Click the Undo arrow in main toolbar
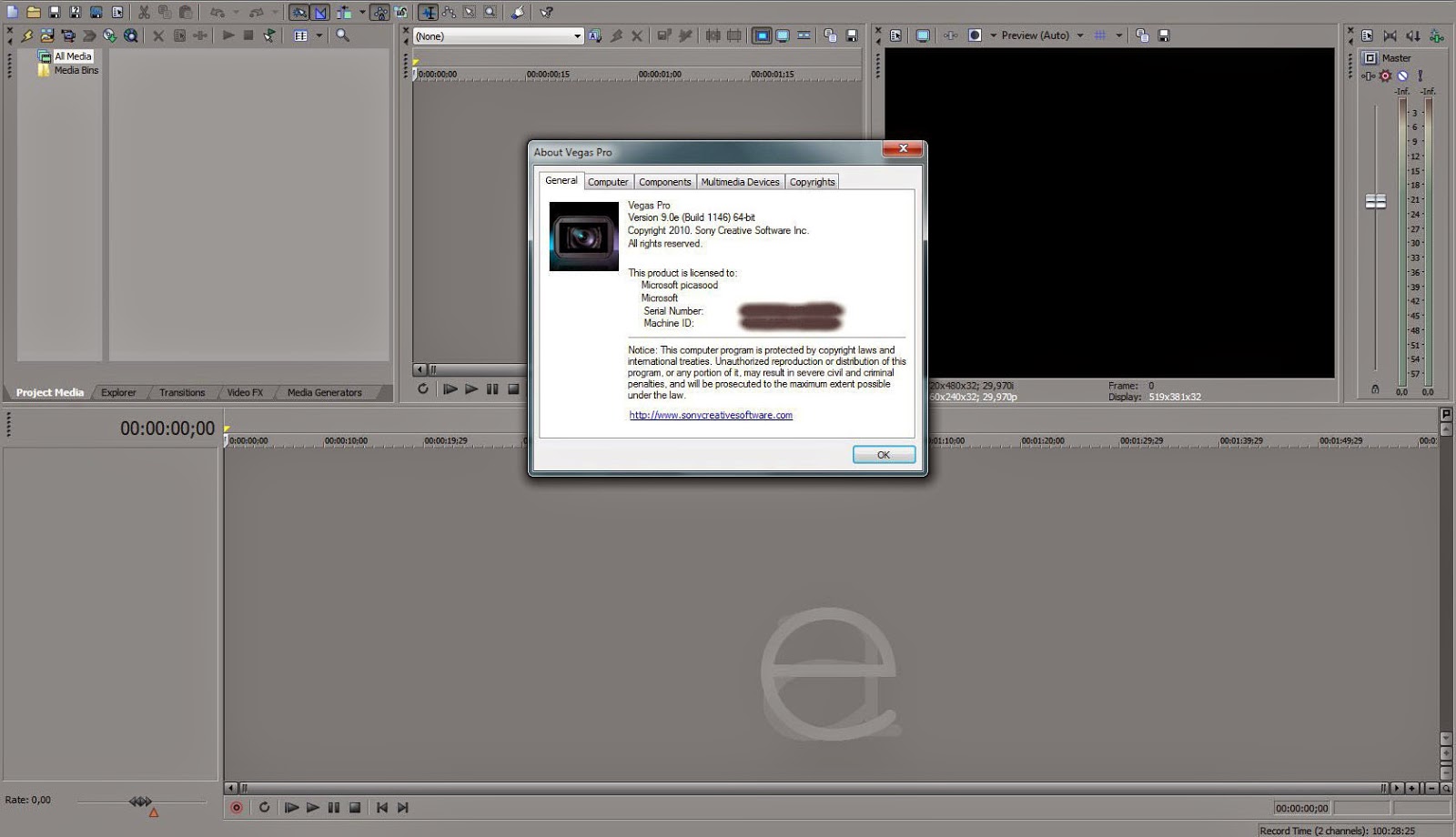The height and width of the screenshot is (837, 1456). click(x=217, y=12)
